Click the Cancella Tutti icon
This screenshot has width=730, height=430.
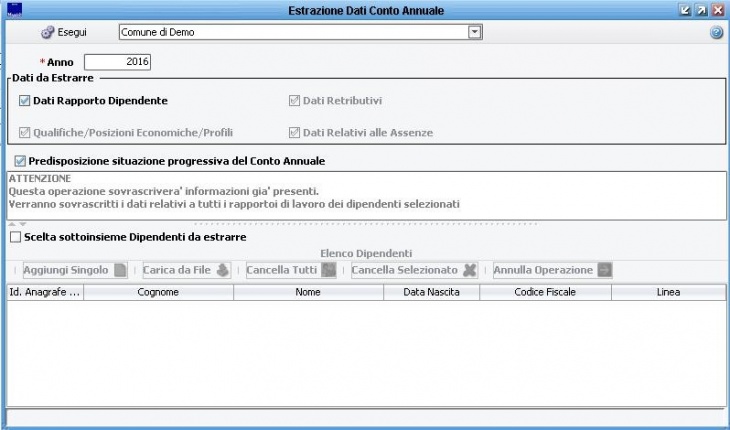[x=329, y=270]
